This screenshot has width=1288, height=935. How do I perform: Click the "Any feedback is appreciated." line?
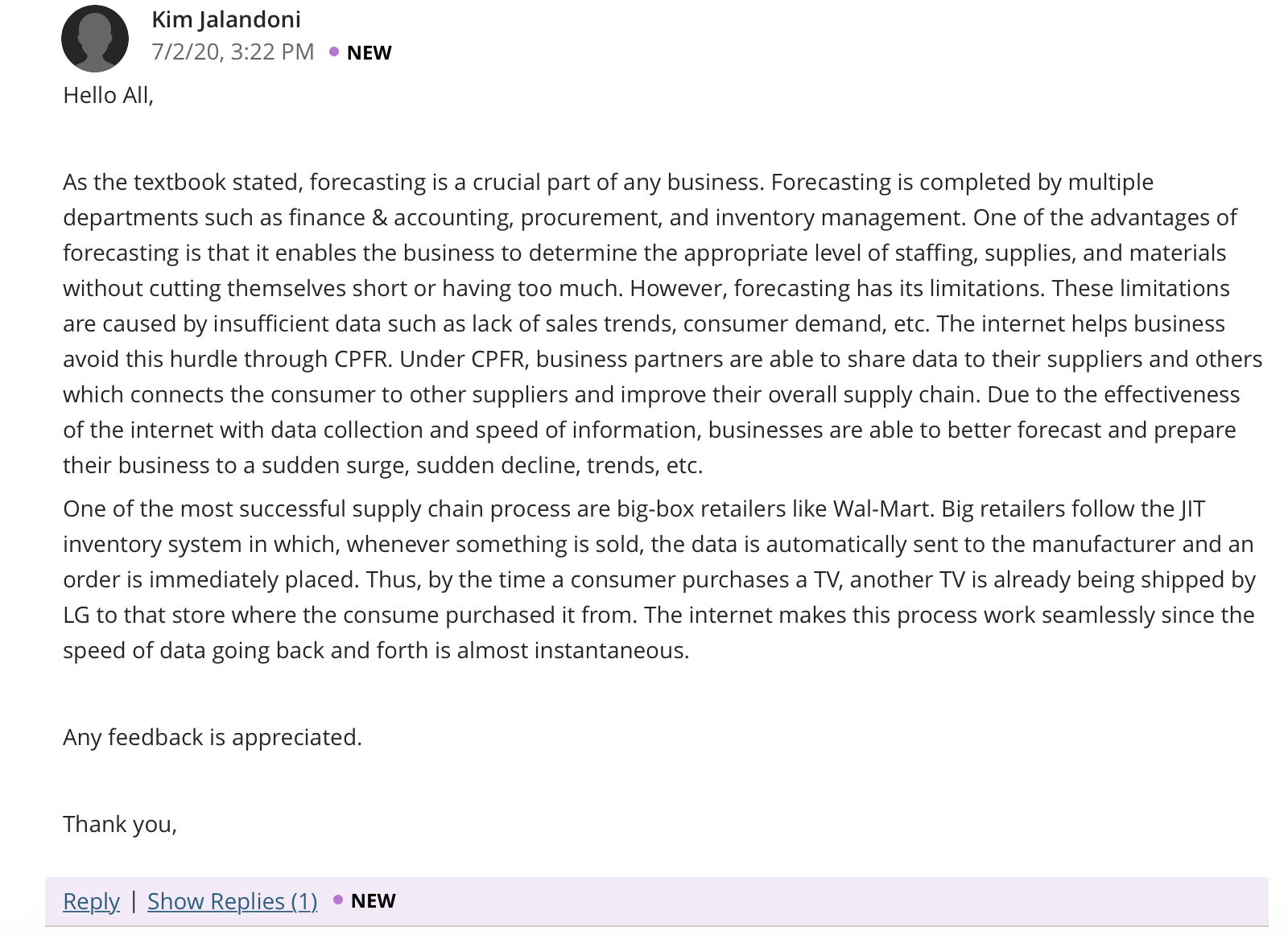pyautogui.click(x=213, y=737)
